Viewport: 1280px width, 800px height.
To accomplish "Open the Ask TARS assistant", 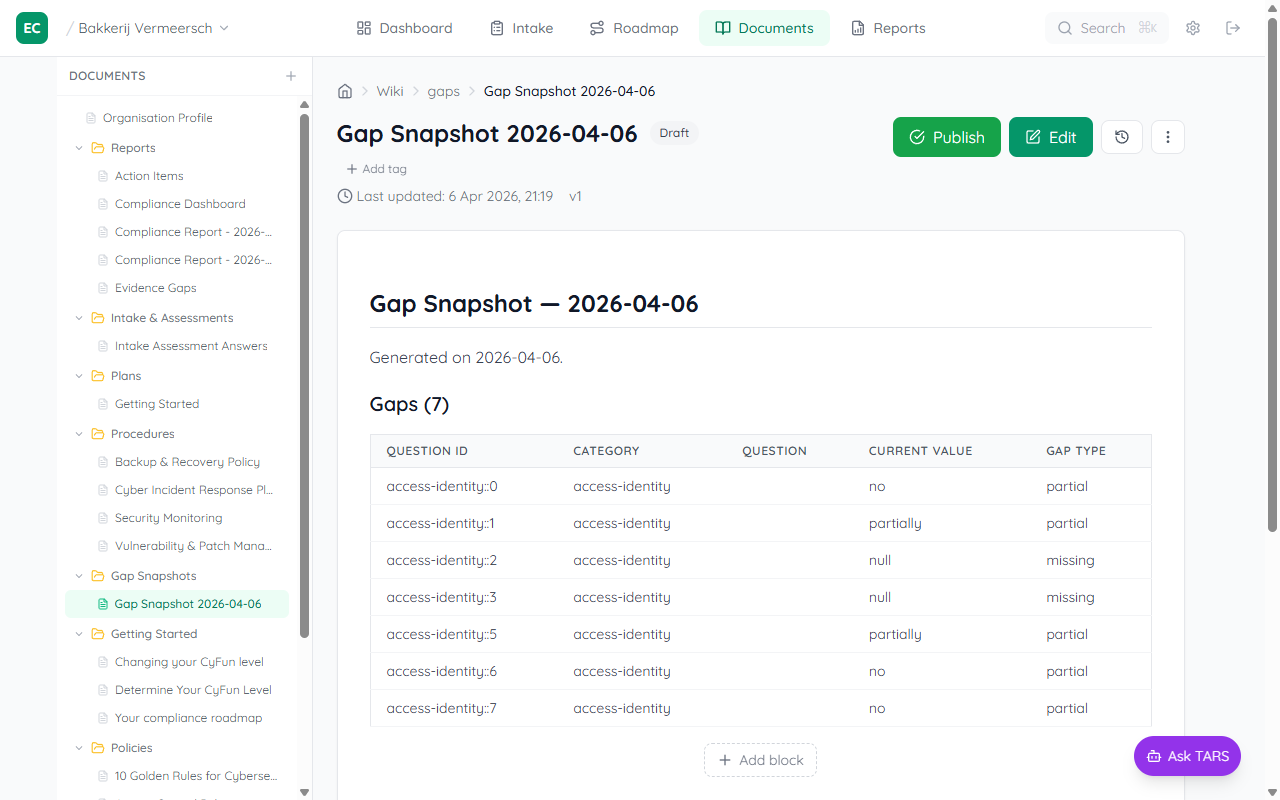I will click(x=1187, y=756).
